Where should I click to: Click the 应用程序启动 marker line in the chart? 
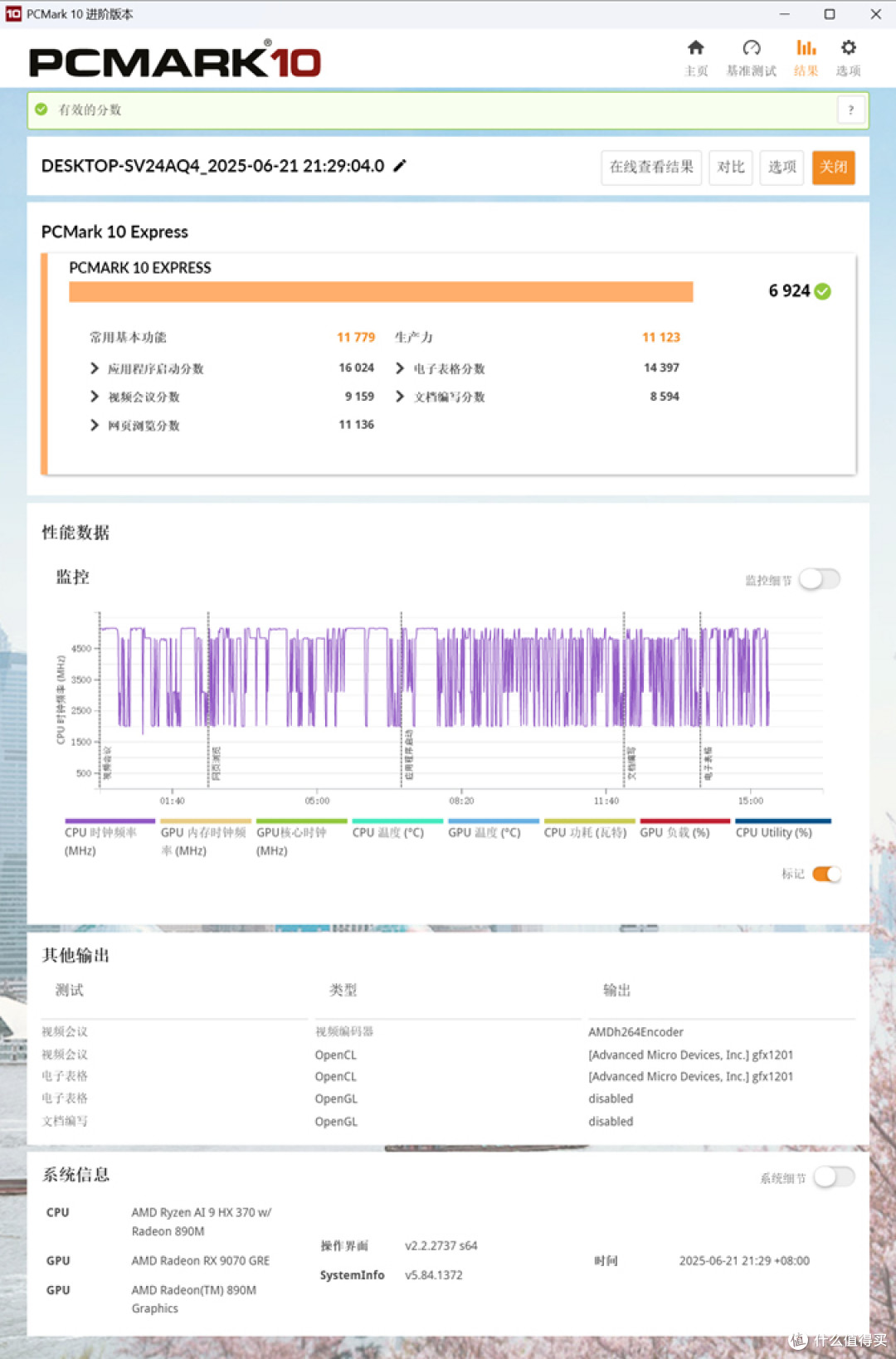click(x=402, y=699)
